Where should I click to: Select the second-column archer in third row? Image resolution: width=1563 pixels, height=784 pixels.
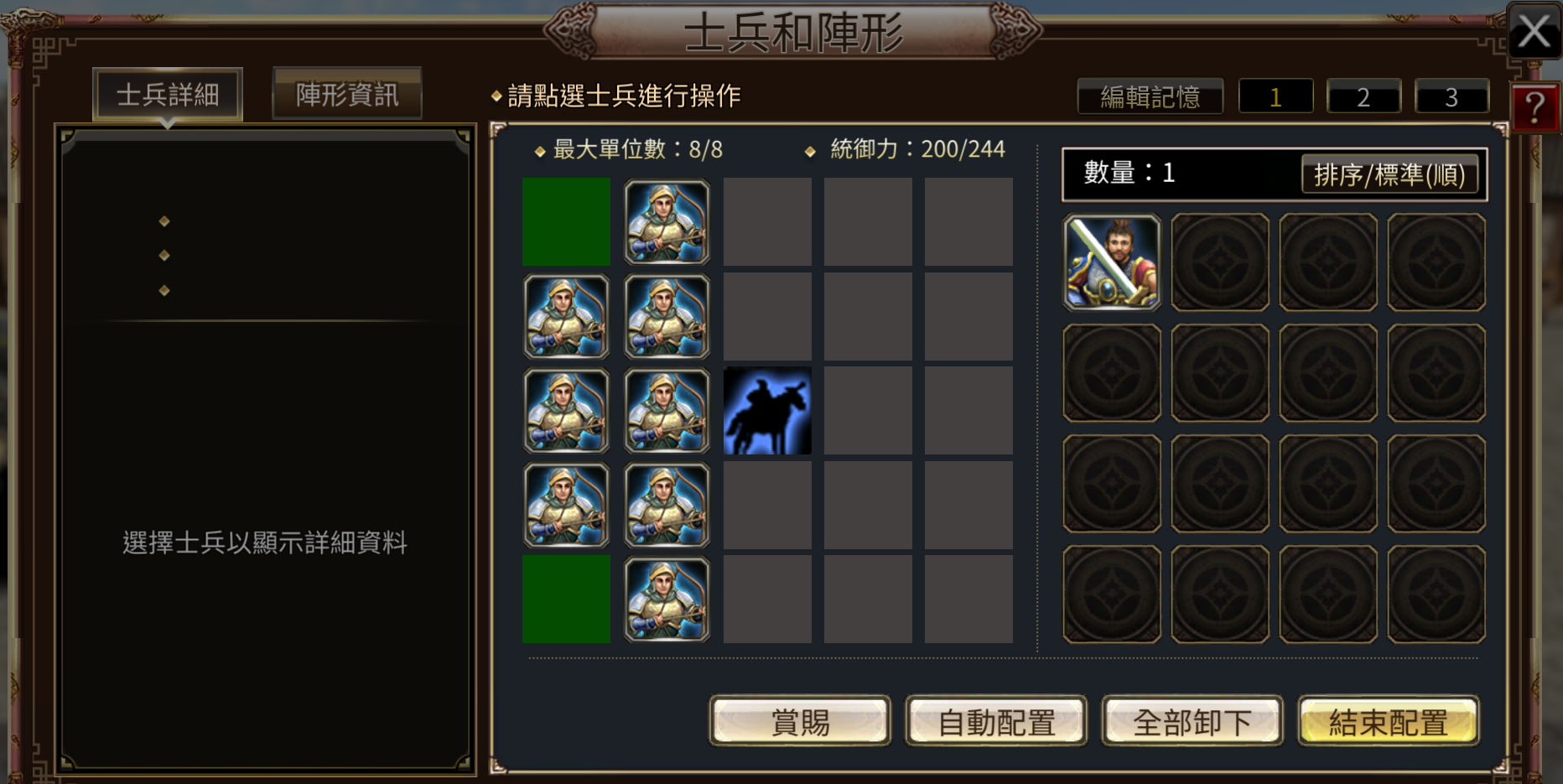click(x=667, y=411)
